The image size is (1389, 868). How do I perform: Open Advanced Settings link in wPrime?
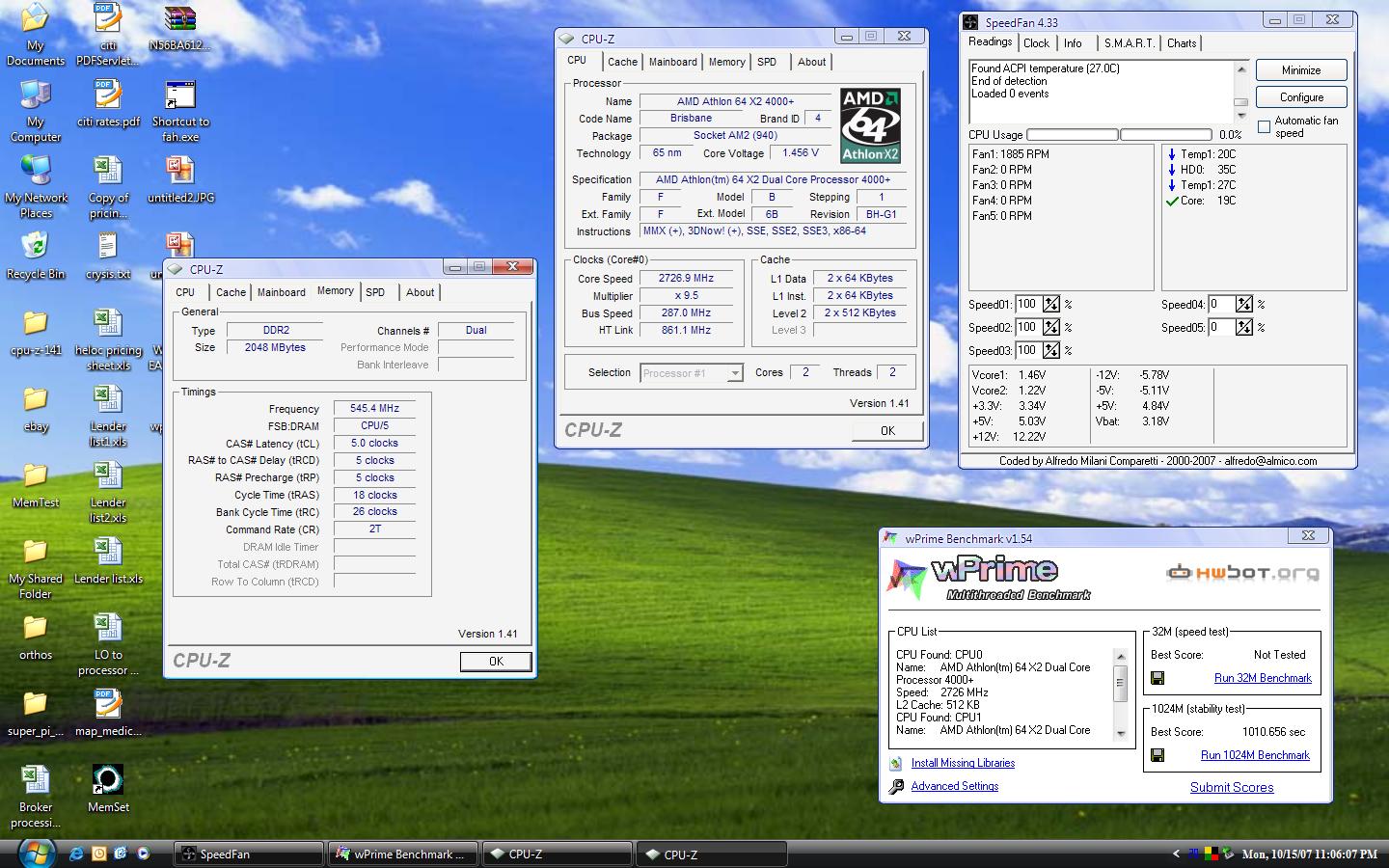[955, 786]
